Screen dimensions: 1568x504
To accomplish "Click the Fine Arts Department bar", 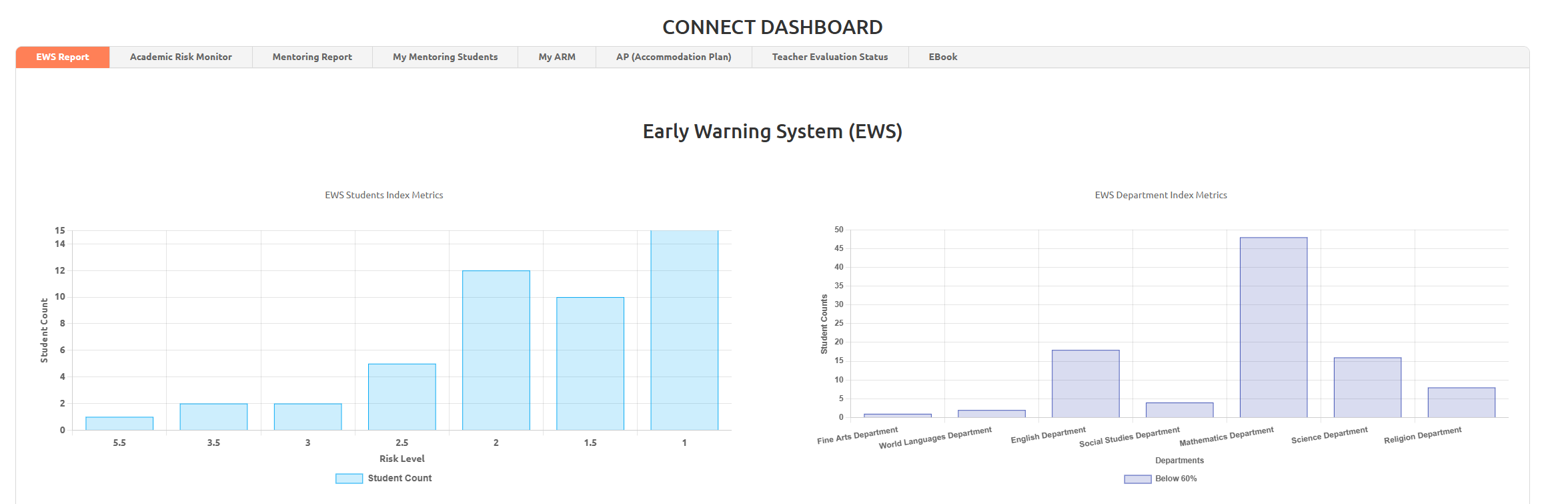I will [898, 416].
